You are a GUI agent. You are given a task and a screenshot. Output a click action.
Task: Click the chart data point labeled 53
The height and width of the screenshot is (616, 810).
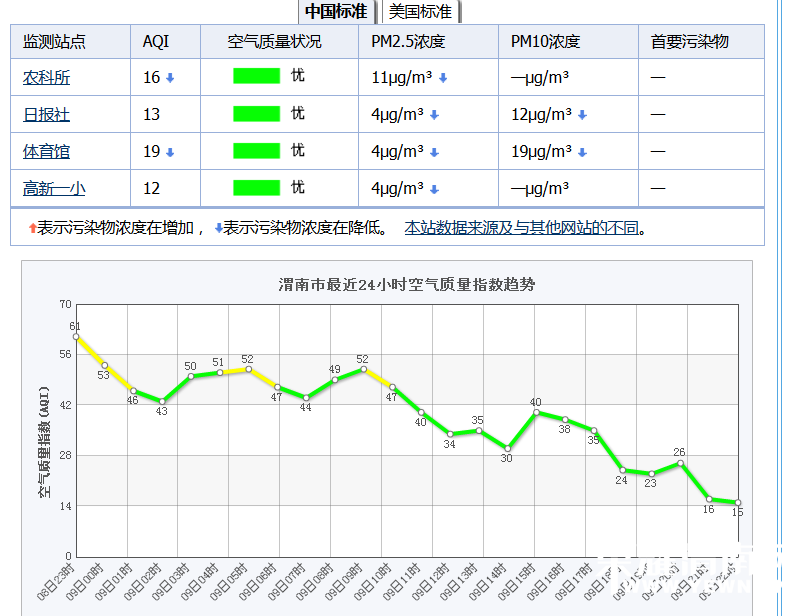coord(105,365)
